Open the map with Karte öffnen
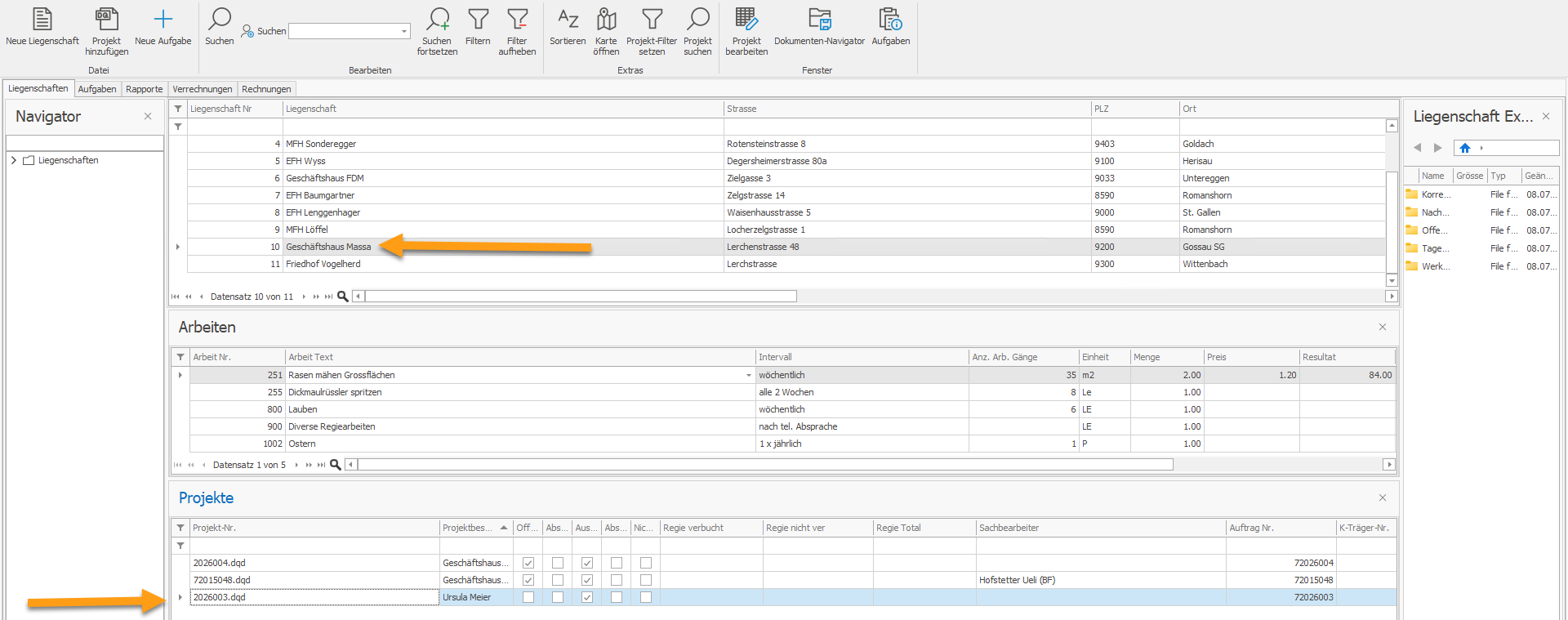The height and width of the screenshot is (620, 1568). 607,31
